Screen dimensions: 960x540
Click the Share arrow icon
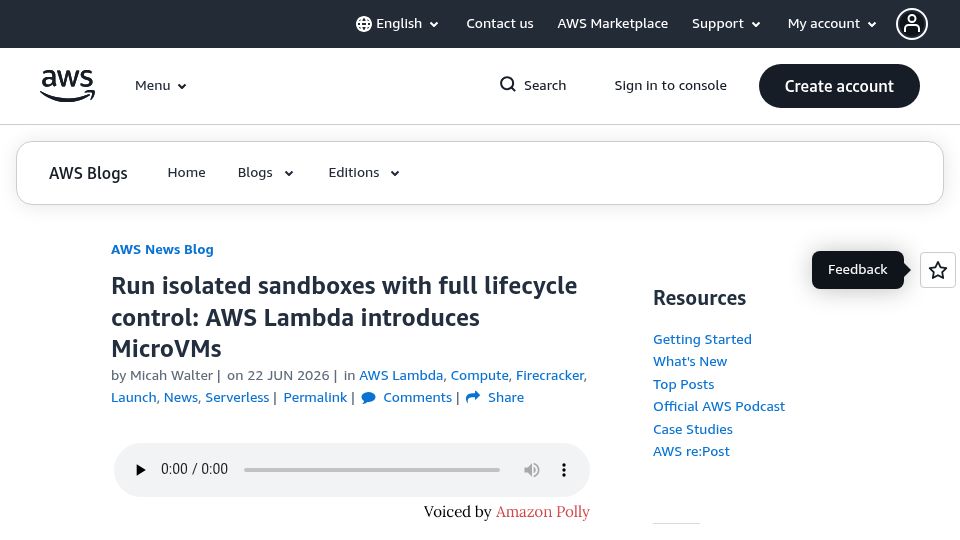(x=473, y=397)
